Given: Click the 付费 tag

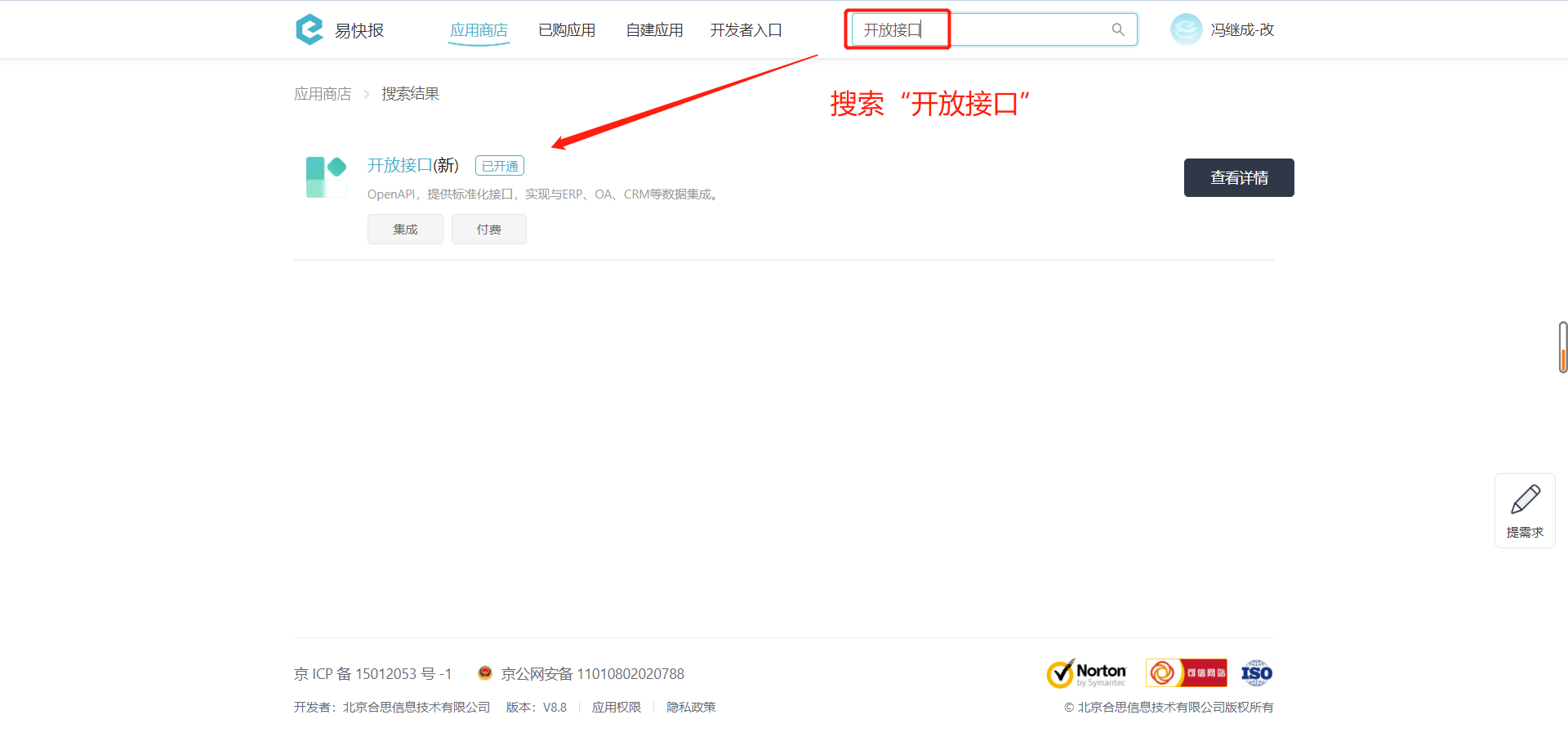Looking at the screenshot, I should [x=489, y=229].
